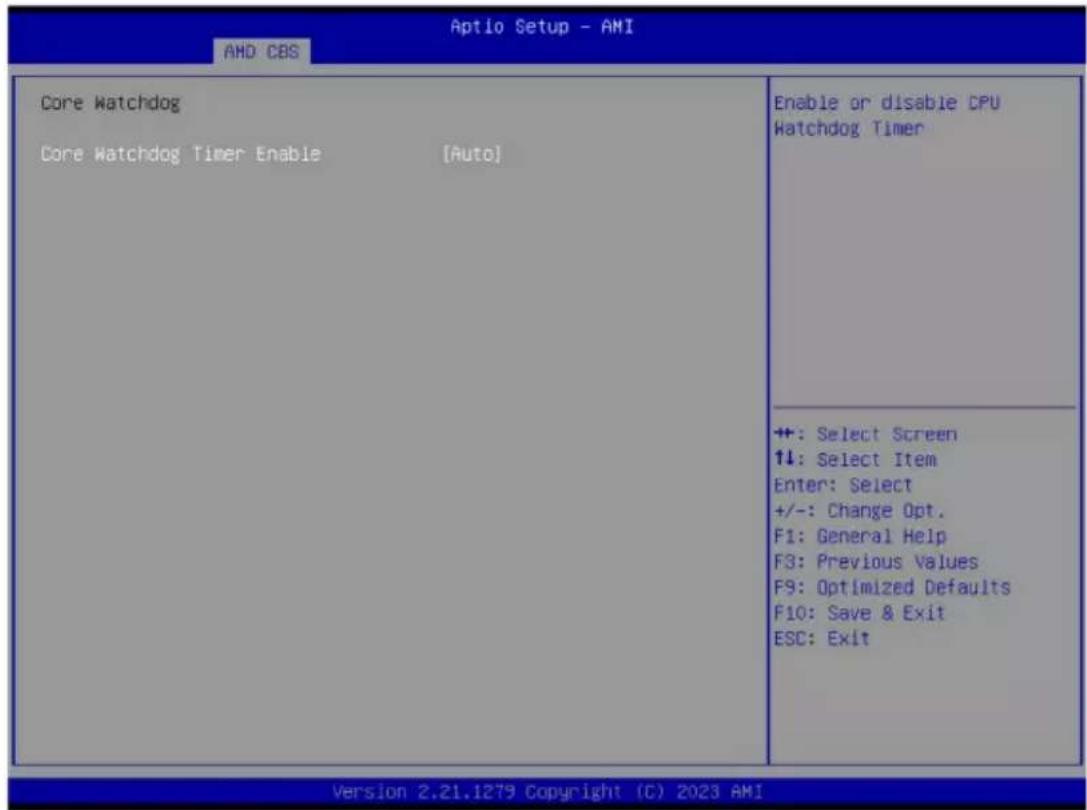
Task: Click the F9: Optimized Defaults hint
Action: pos(892,587)
